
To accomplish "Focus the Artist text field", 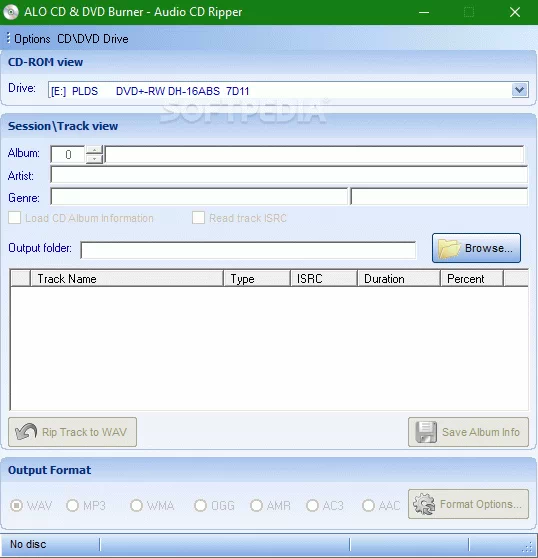I will (x=289, y=175).
